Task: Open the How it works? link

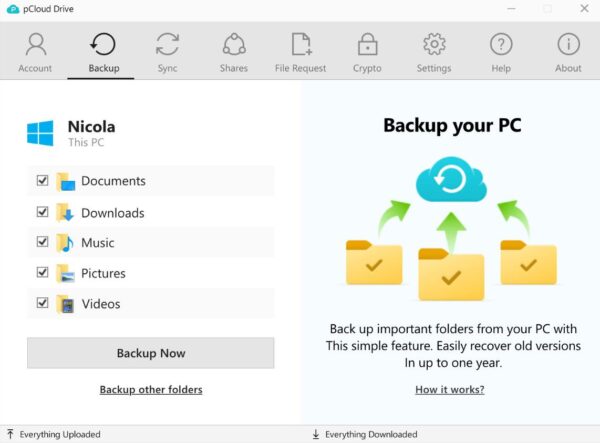Action: pos(450,389)
